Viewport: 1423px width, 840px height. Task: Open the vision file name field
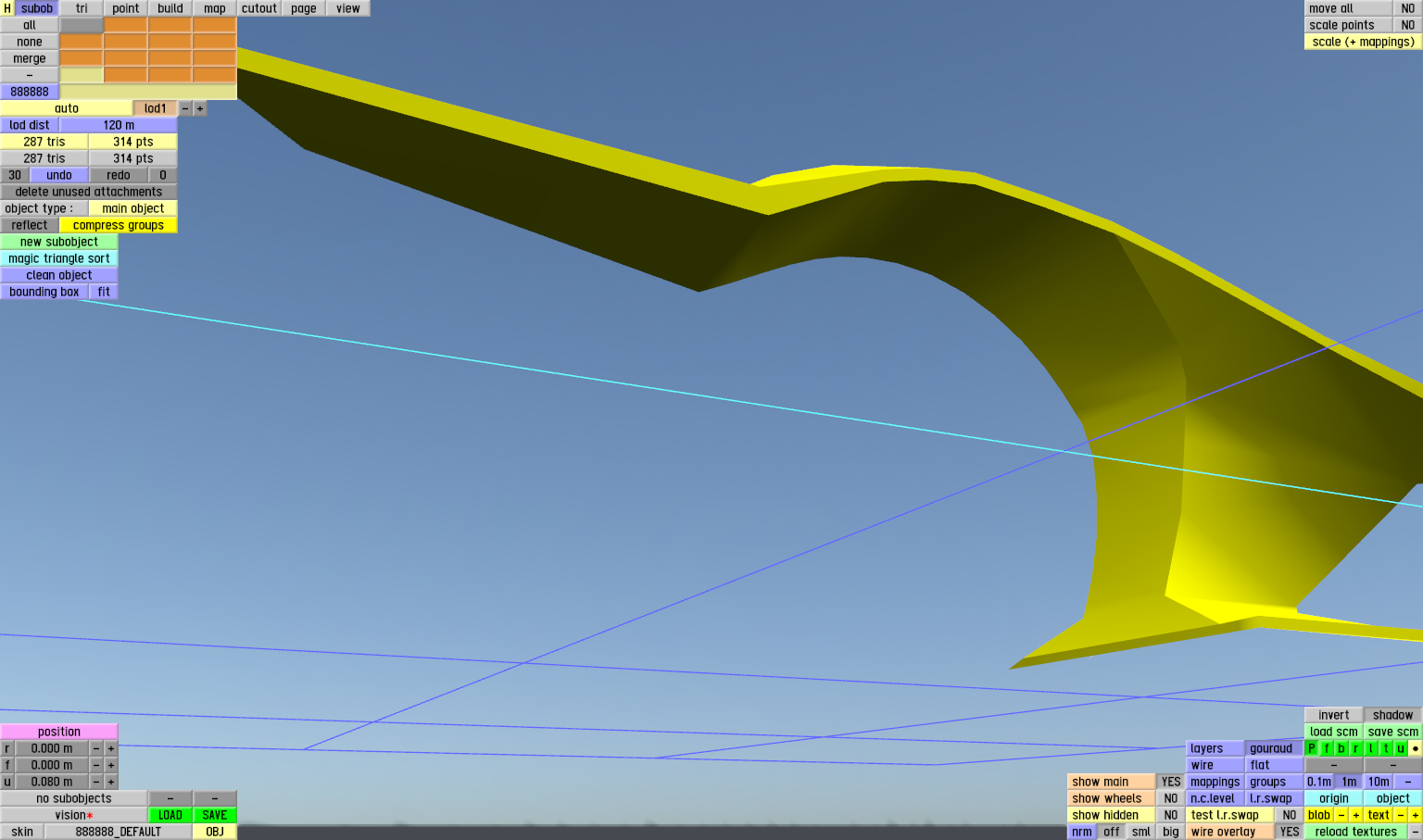[74, 815]
